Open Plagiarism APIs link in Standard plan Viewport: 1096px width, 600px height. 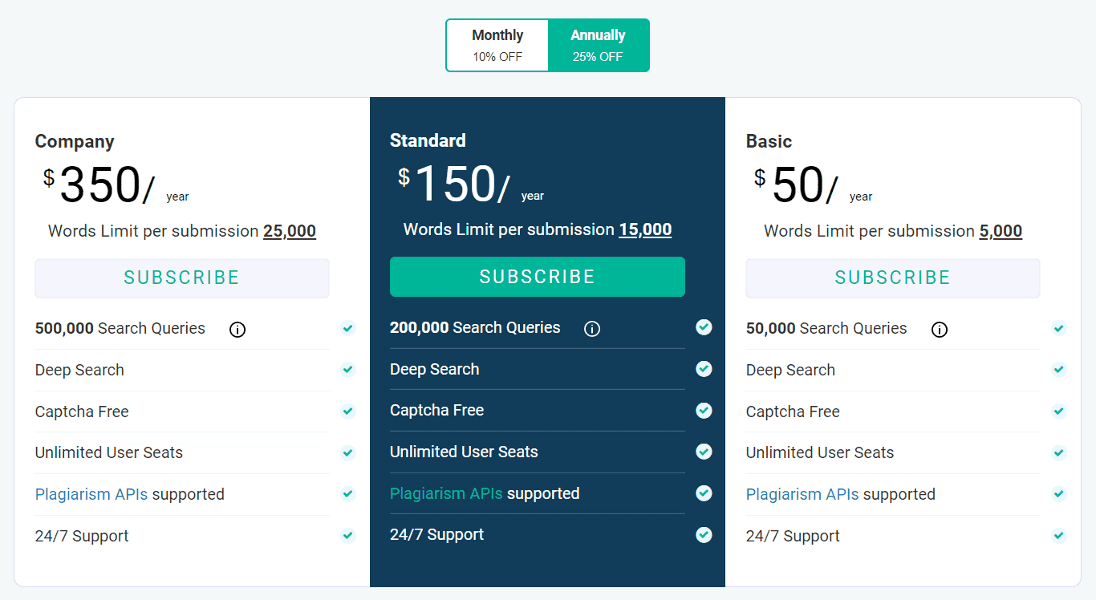(x=446, y=493)
